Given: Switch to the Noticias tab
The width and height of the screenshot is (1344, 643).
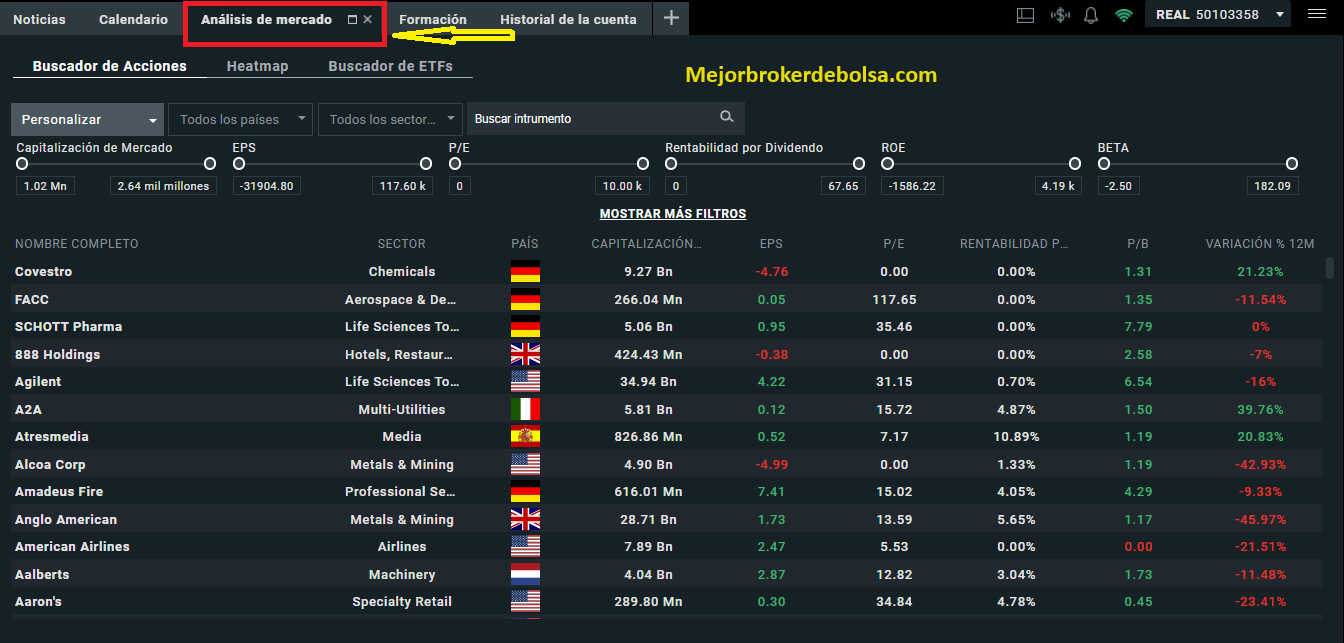Looking at the screenshot, I should [x=40, y=19].
